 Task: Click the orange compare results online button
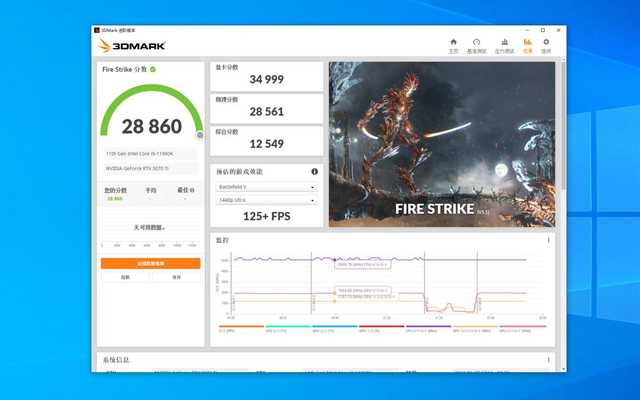(151, 264)
